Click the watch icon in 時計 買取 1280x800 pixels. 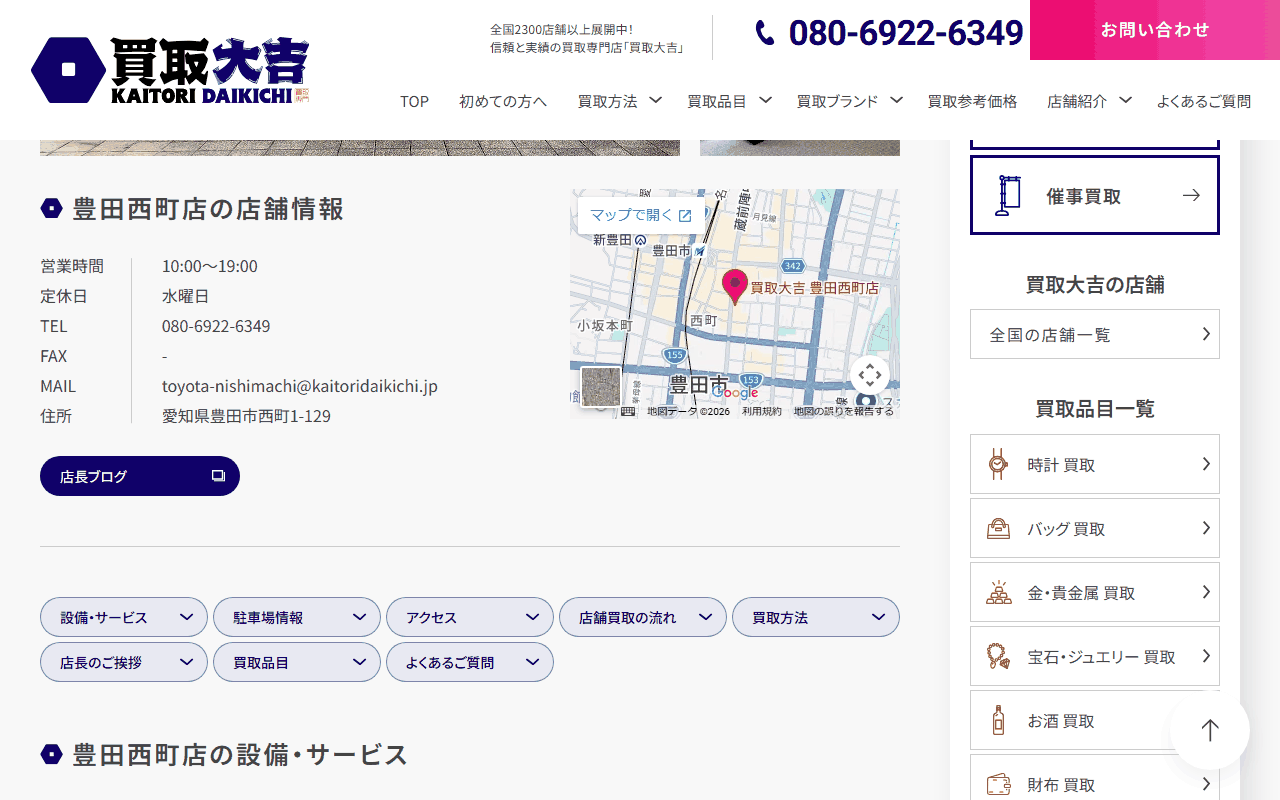pos(997,464)
